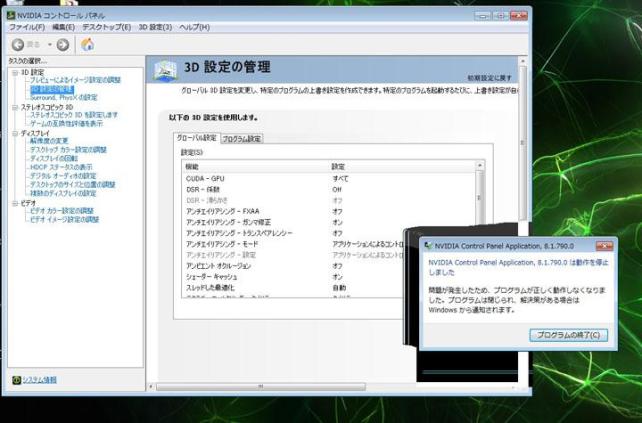The width and height of the screenshot is (642, 423).
Task: Select デスクトップのサイズと位置の調整 tree item
Action: pyautogui.click(x=72, y=185)
